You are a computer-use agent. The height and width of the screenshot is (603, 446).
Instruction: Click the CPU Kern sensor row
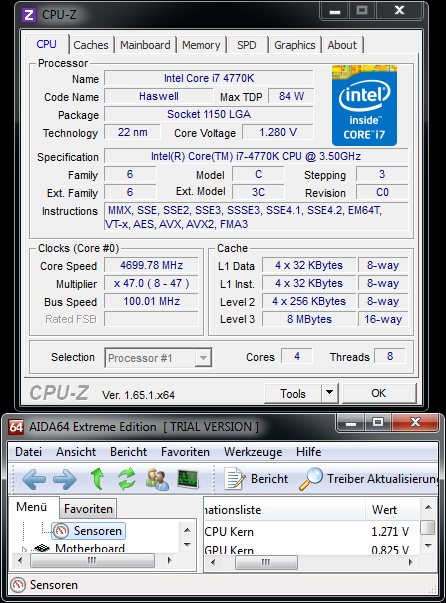(x=311, y=532)
